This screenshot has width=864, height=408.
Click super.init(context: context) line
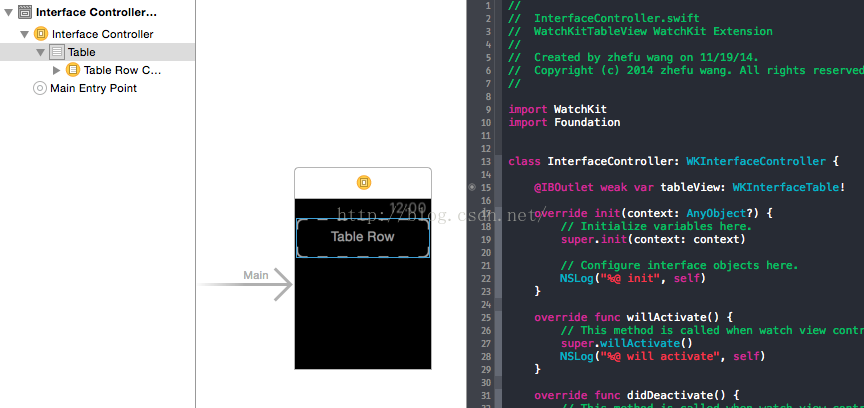point(654,239)
